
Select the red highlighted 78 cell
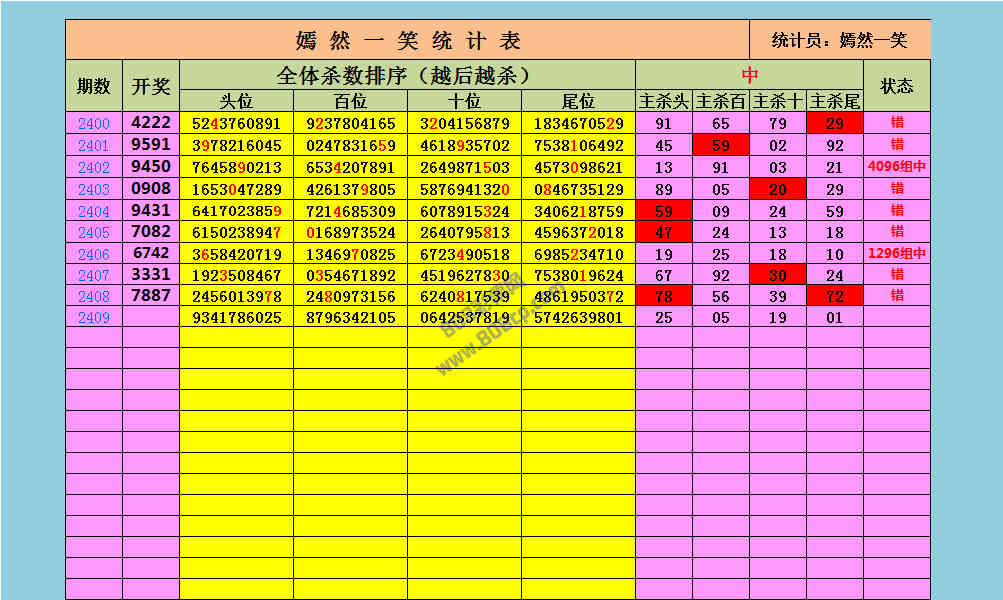pyautogui.click(x=664, y=297)
